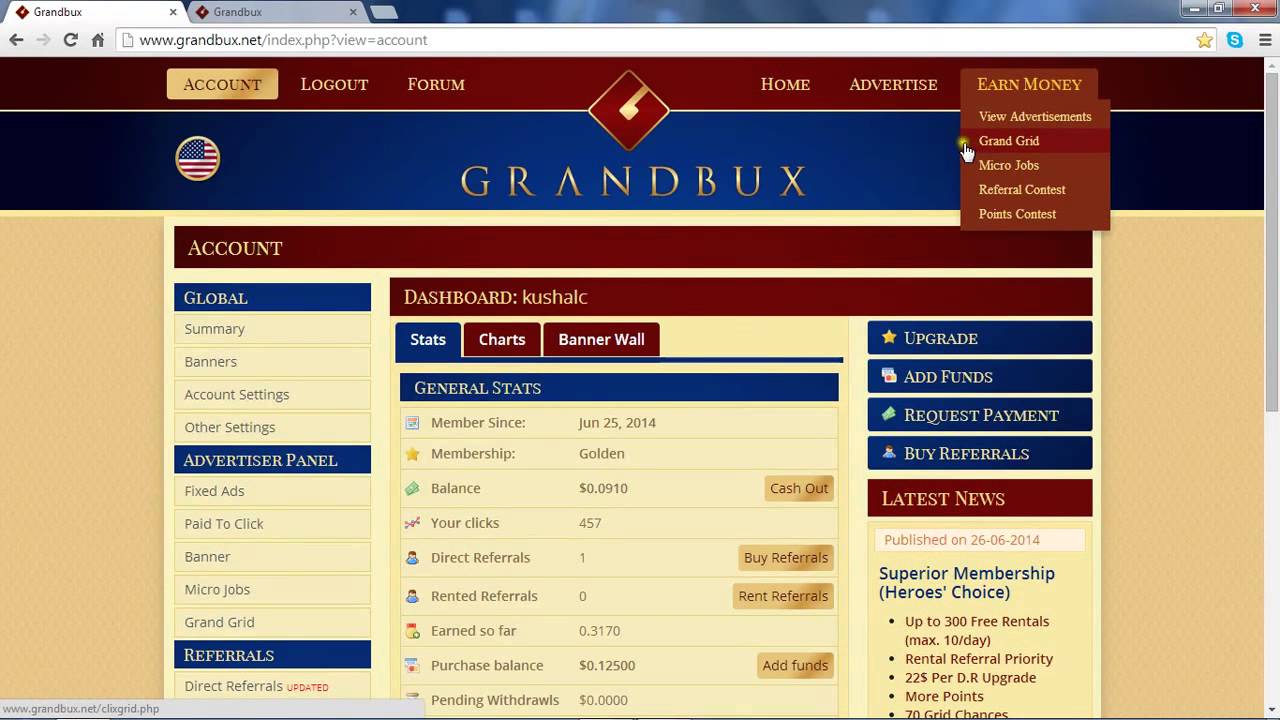Click the Rented Referrals person icon
The height and width of the screenshot is (720, 1280).
(412, 596)
